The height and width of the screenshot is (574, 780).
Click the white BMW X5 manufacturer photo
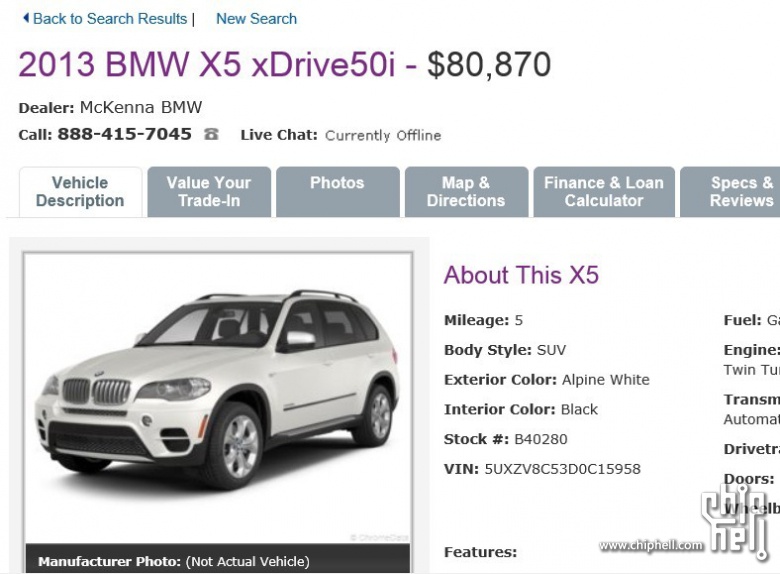(218, 398)
